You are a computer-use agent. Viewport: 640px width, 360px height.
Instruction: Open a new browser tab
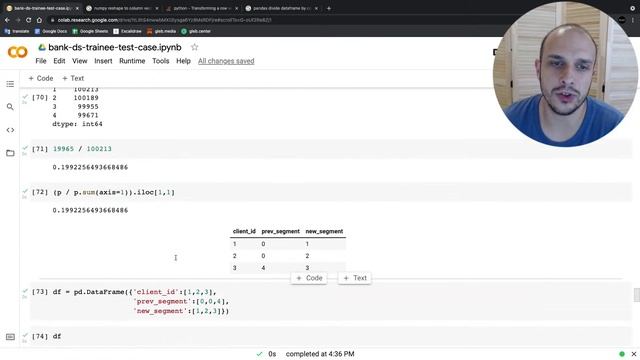329,8
